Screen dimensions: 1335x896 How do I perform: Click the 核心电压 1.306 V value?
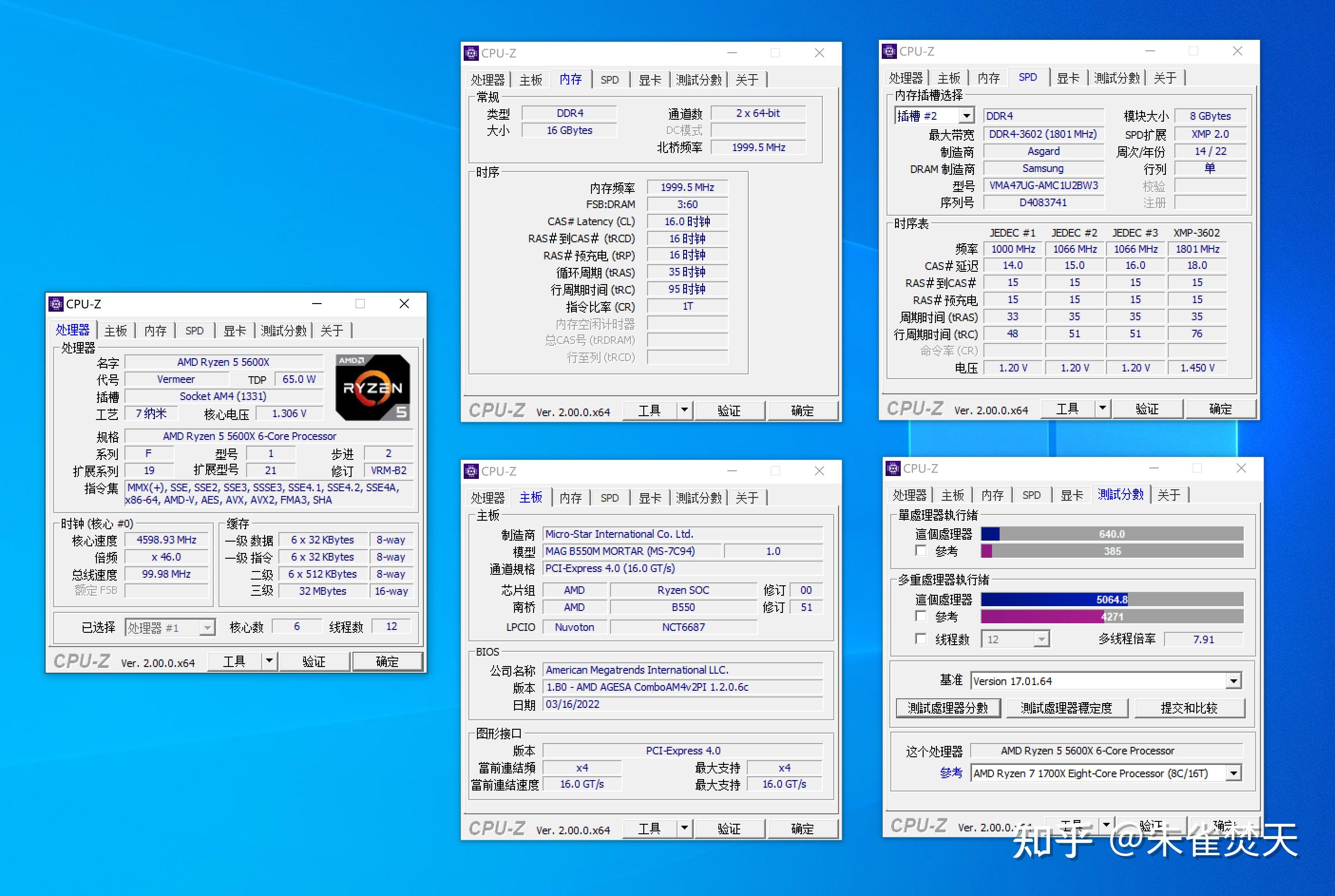pyautogui.click(x=289, y=413)
